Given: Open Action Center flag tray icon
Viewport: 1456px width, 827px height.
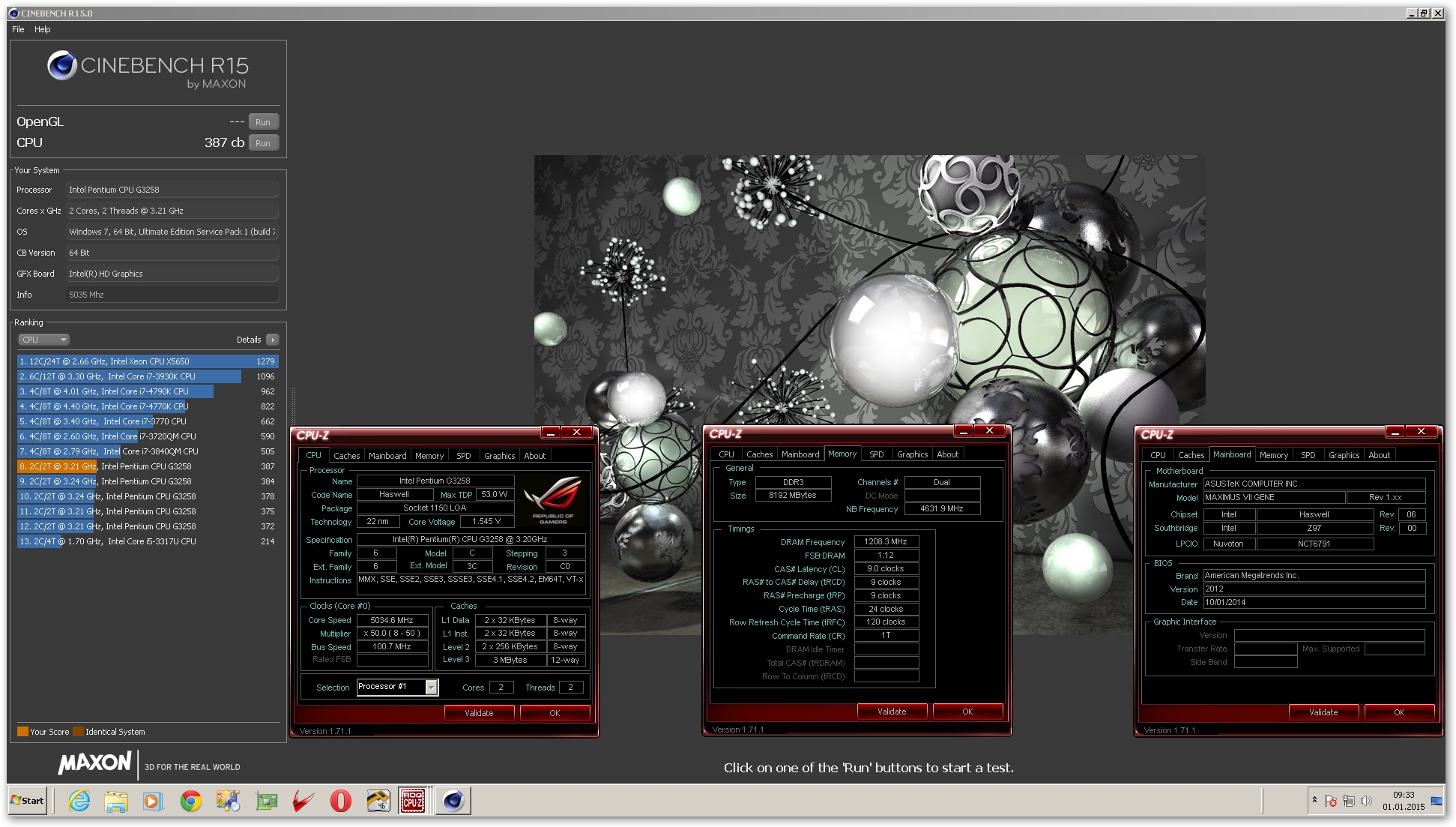Looking at the screenshot, I should click(x=1331, y=801).
